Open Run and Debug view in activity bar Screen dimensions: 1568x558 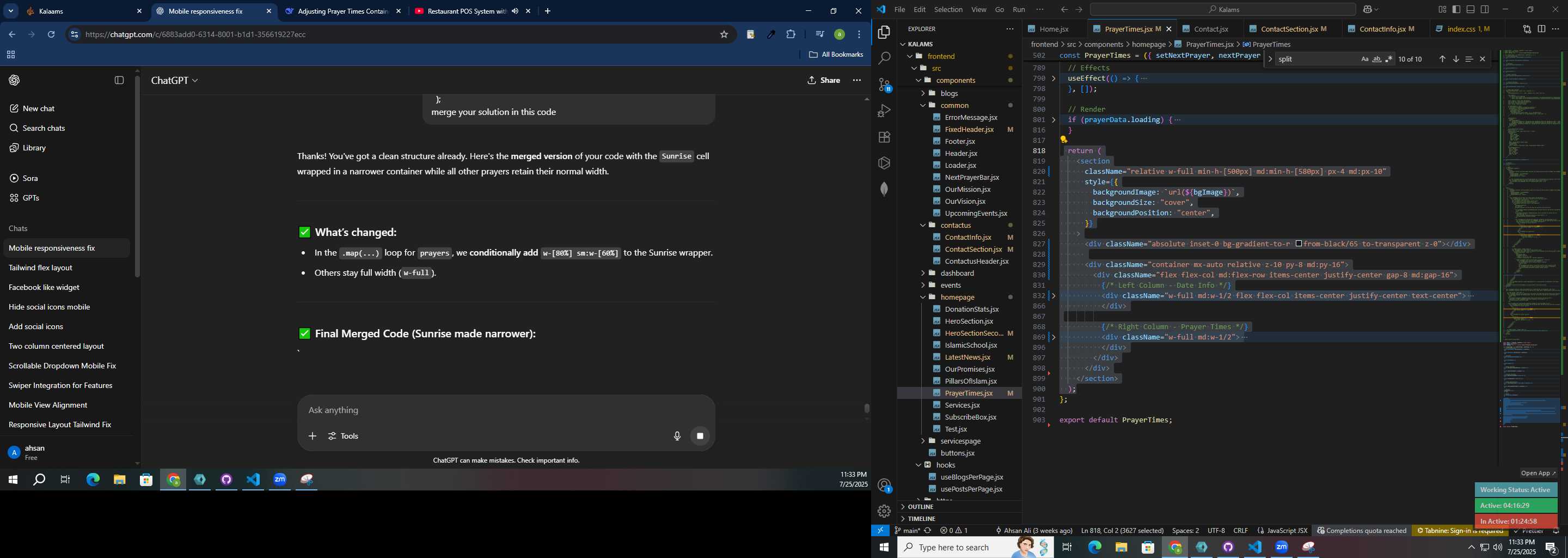point(884,111)
